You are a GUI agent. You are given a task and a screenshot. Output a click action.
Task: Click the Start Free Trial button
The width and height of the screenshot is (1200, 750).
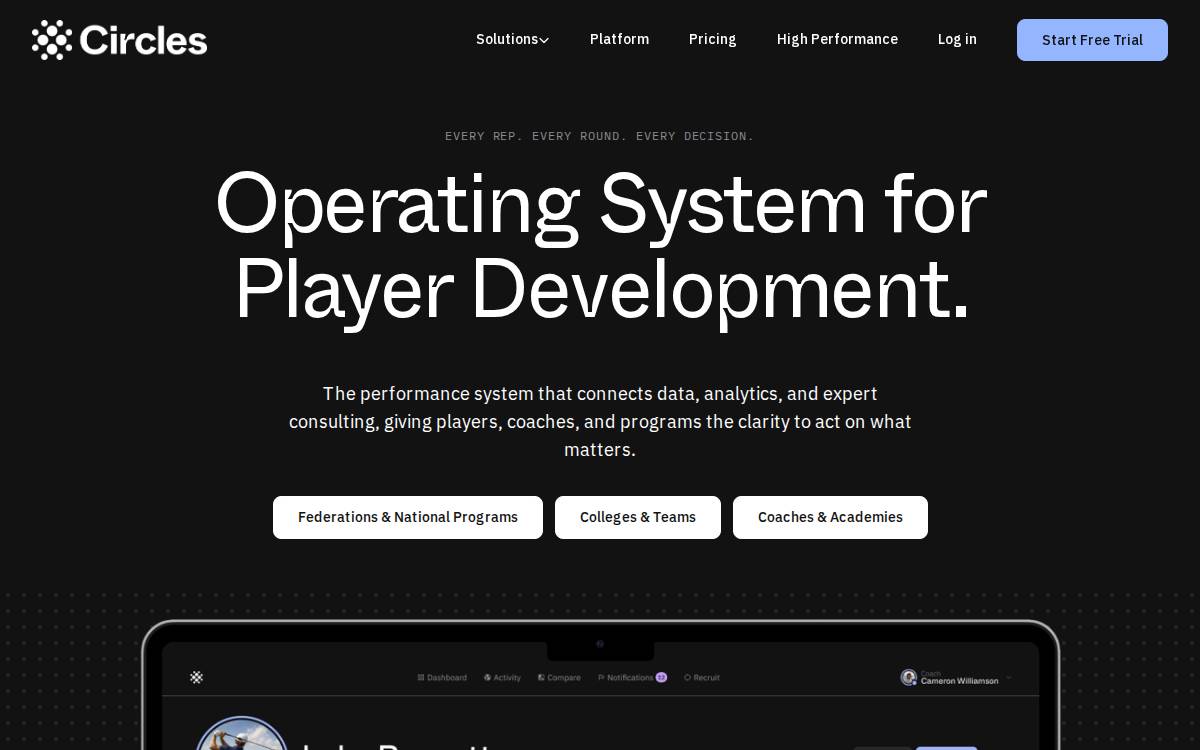[1092, 40]
